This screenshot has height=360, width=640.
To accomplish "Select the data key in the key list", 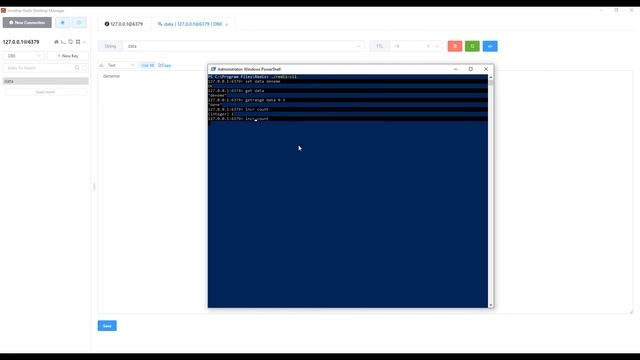I will tap(45, 81).
